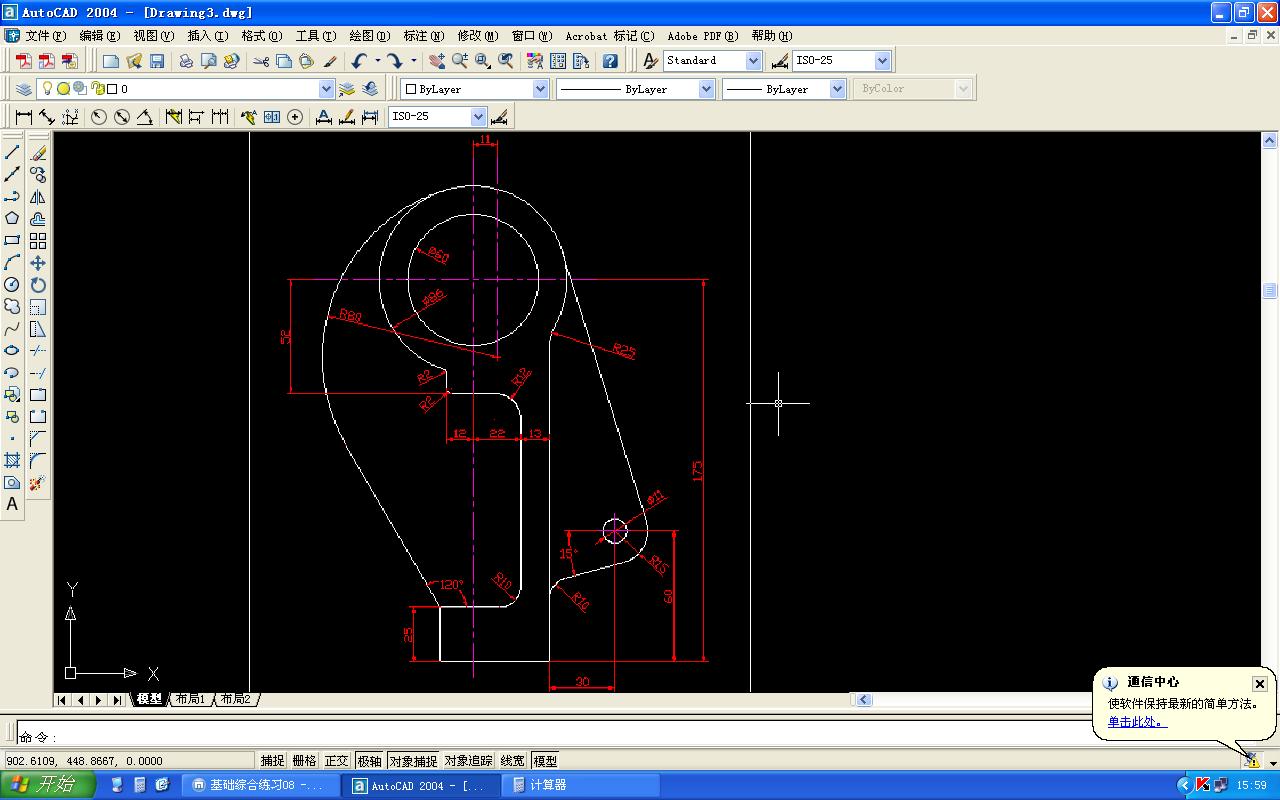The height and width of the screenshot is (800, 1280).
Task: Select the Multiline Text tool
Action: pyautogui.click(x=12, y=505)
